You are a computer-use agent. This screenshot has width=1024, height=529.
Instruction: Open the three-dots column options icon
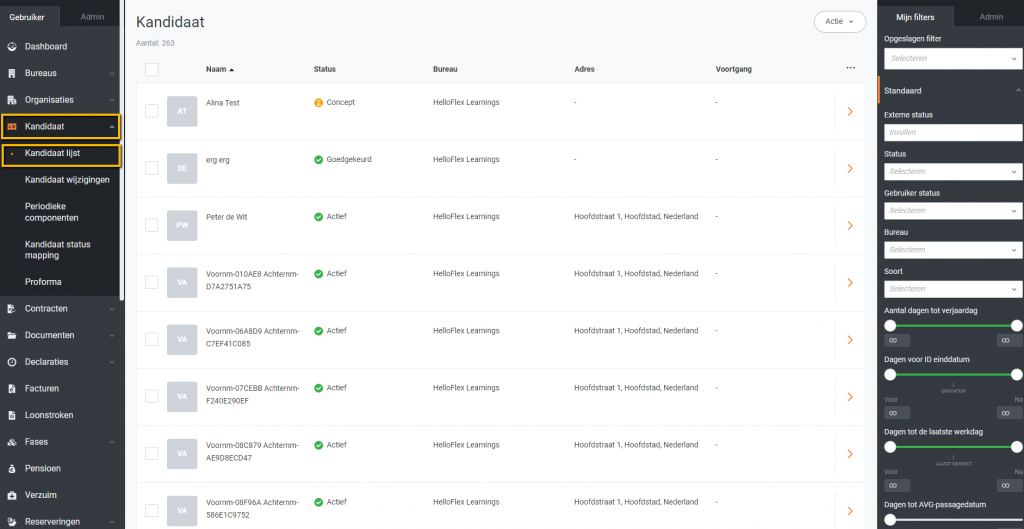pos(850,69)
